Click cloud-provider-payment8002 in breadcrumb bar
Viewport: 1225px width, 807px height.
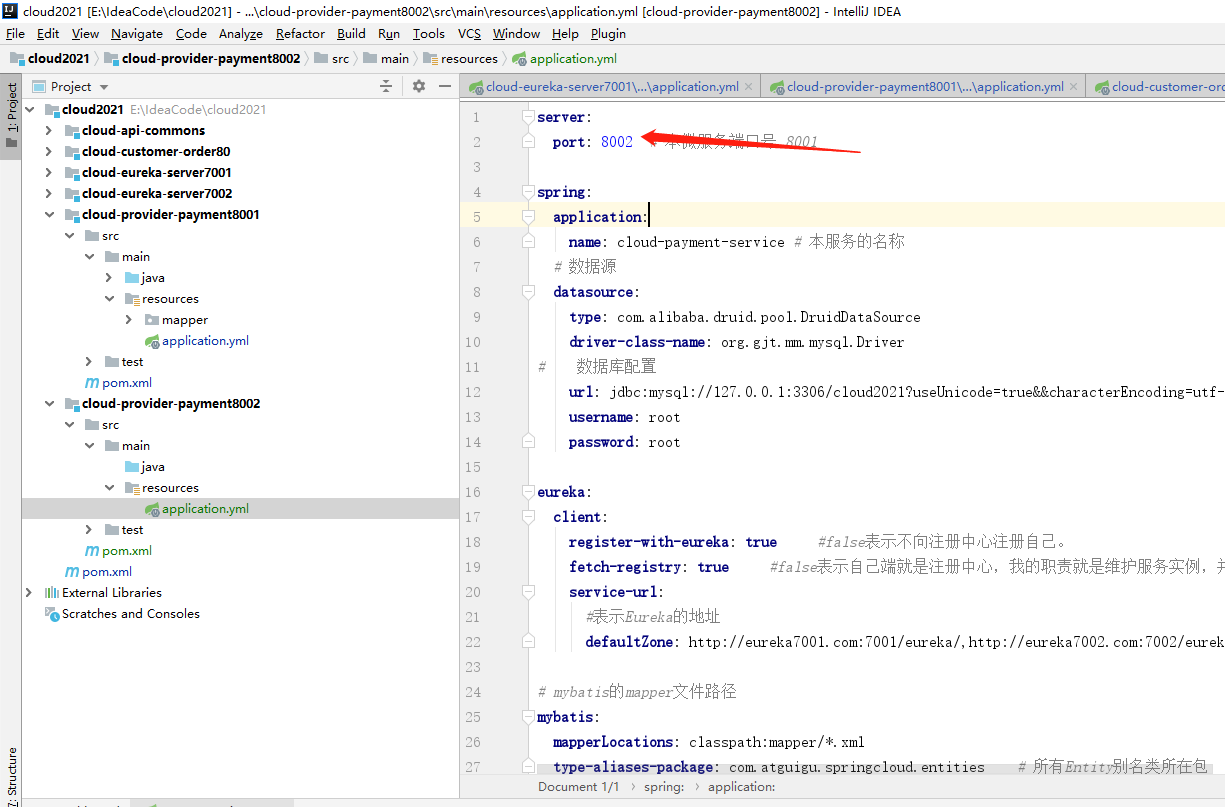pyautogui.click(x=211, y=58)
